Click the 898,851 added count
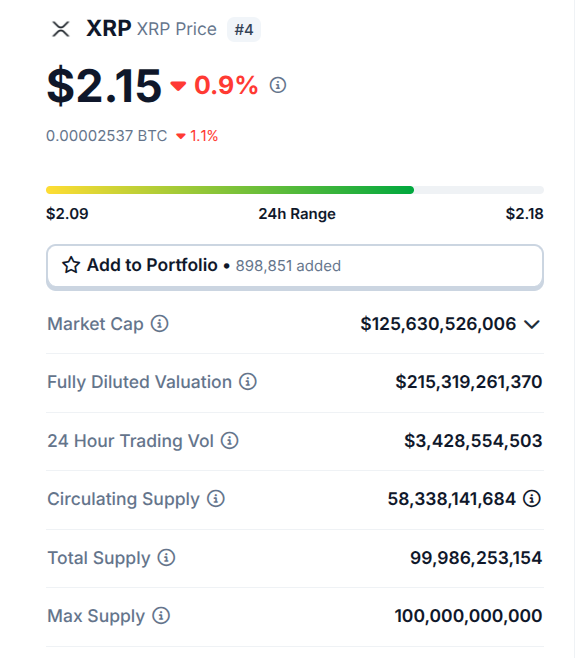Image resolution: width=576 pixels, height=658 pixels. tap(288, 266)
